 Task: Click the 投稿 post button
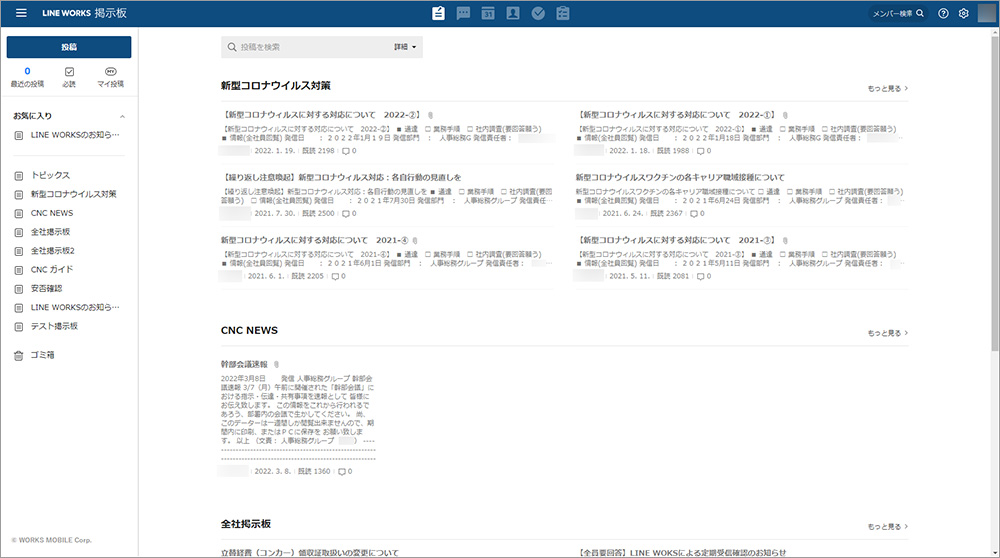click(x=69, y=47)
